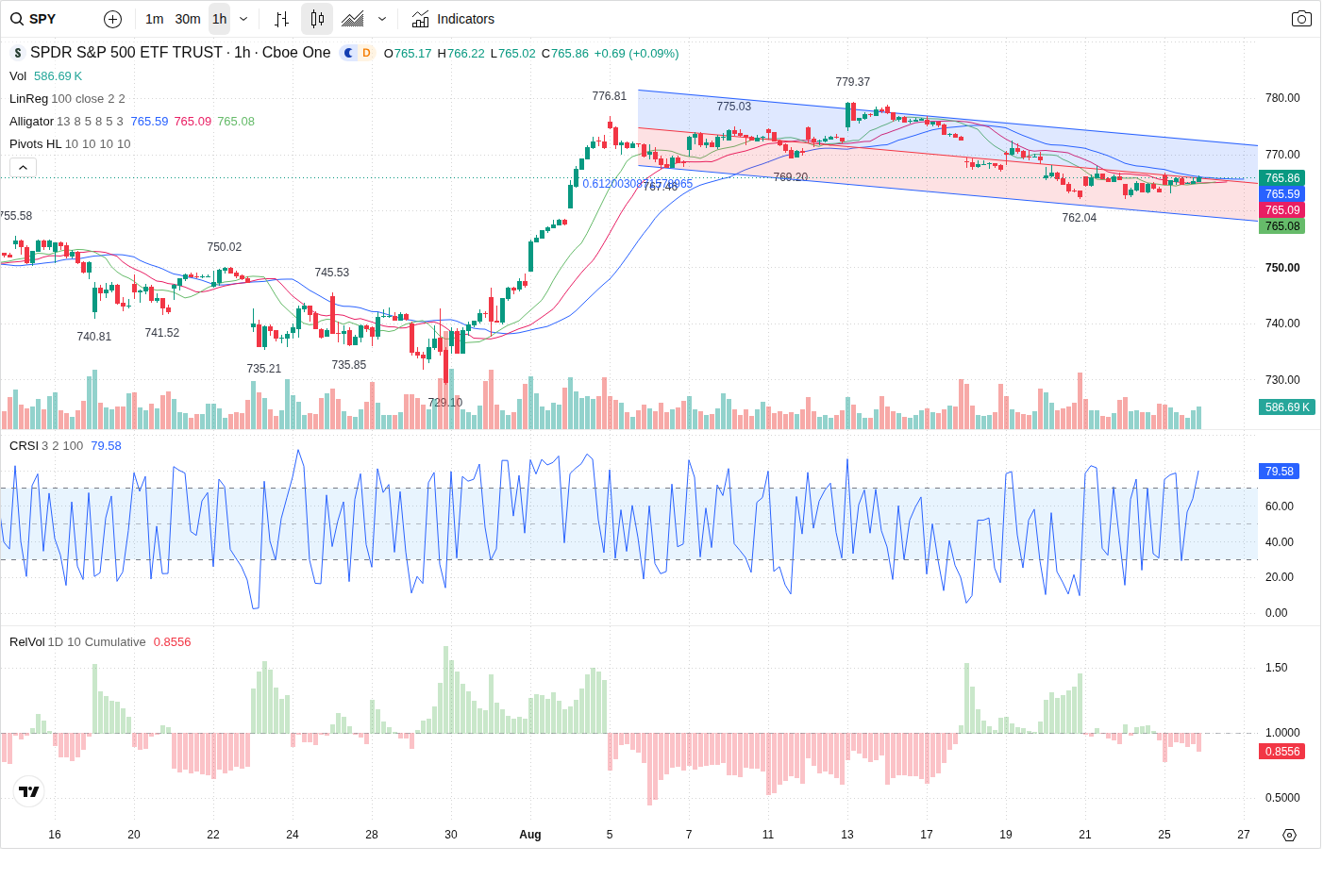Click the 762.04 pivot low label
Viewport: 1340px width, 896px height.
pos(1080,218)
